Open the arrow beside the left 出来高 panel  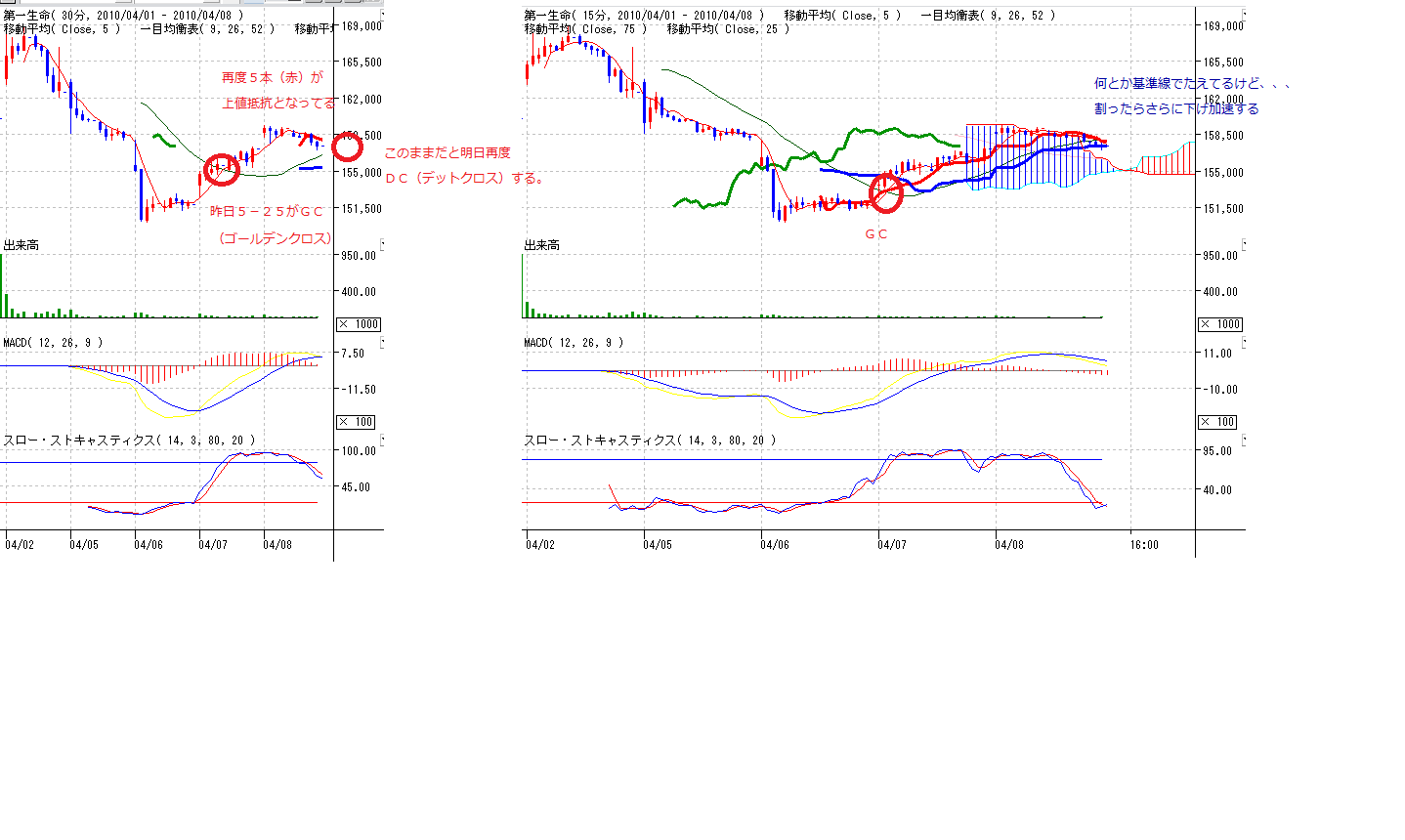point(382,245)
